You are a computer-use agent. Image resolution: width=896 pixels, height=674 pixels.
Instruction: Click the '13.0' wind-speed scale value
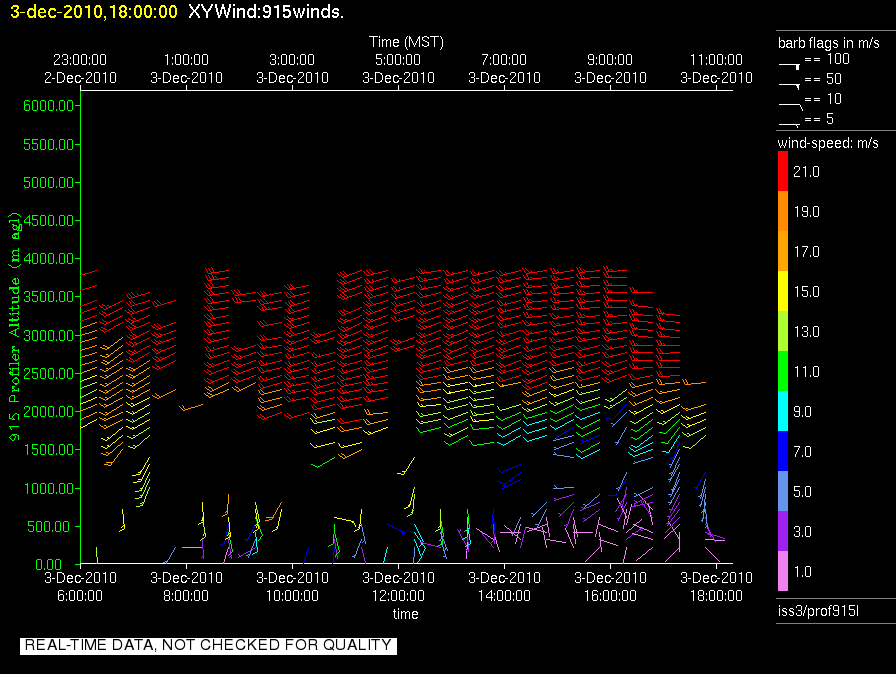point(806,332)
